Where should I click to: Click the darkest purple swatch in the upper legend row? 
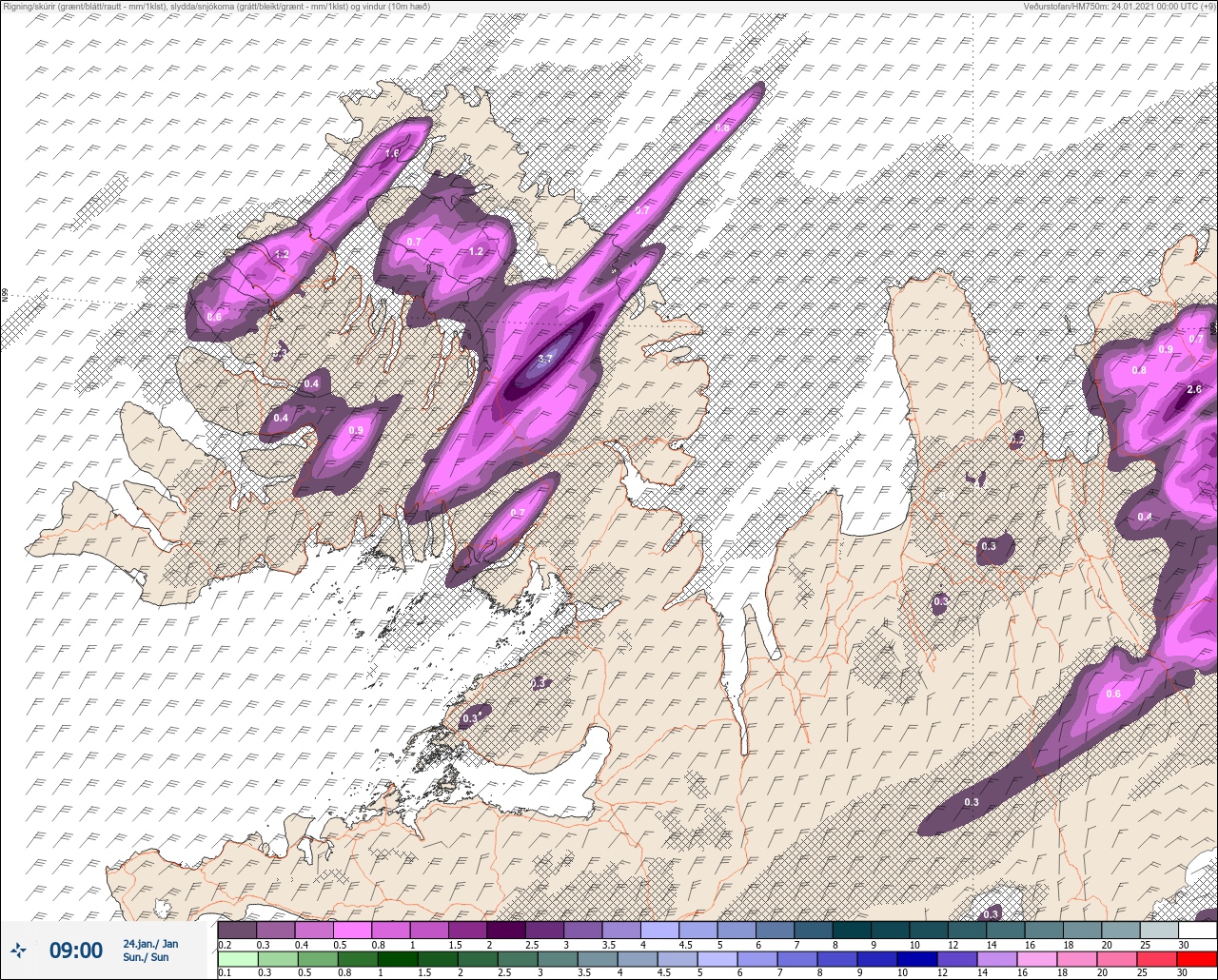click(505, 930)
